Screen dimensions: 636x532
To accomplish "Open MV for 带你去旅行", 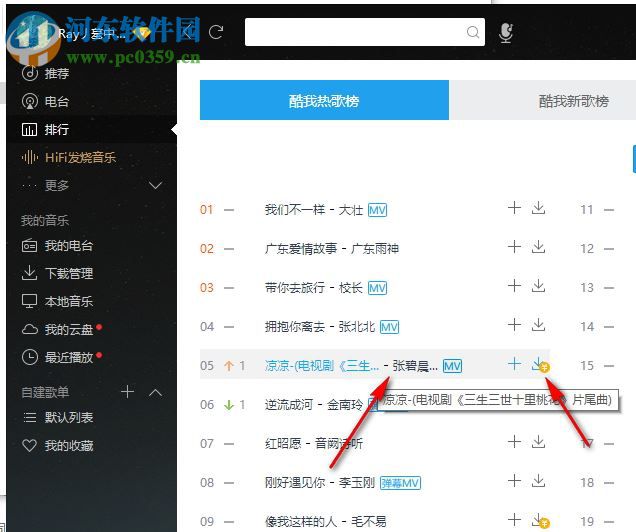I will pyautogui.click(x=377, y=288).
